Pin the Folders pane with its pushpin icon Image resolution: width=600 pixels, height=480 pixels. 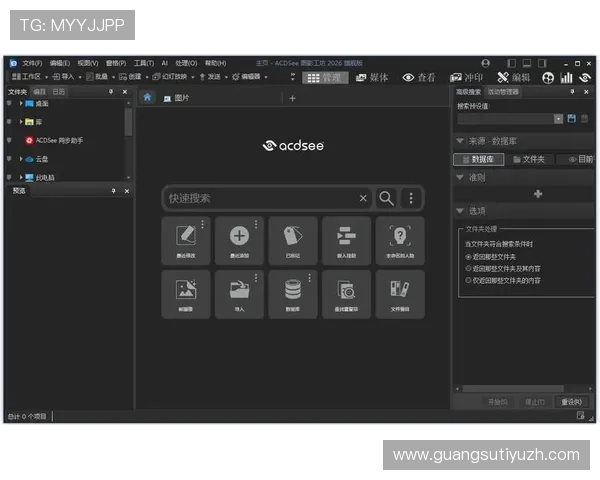pos(111,91)
